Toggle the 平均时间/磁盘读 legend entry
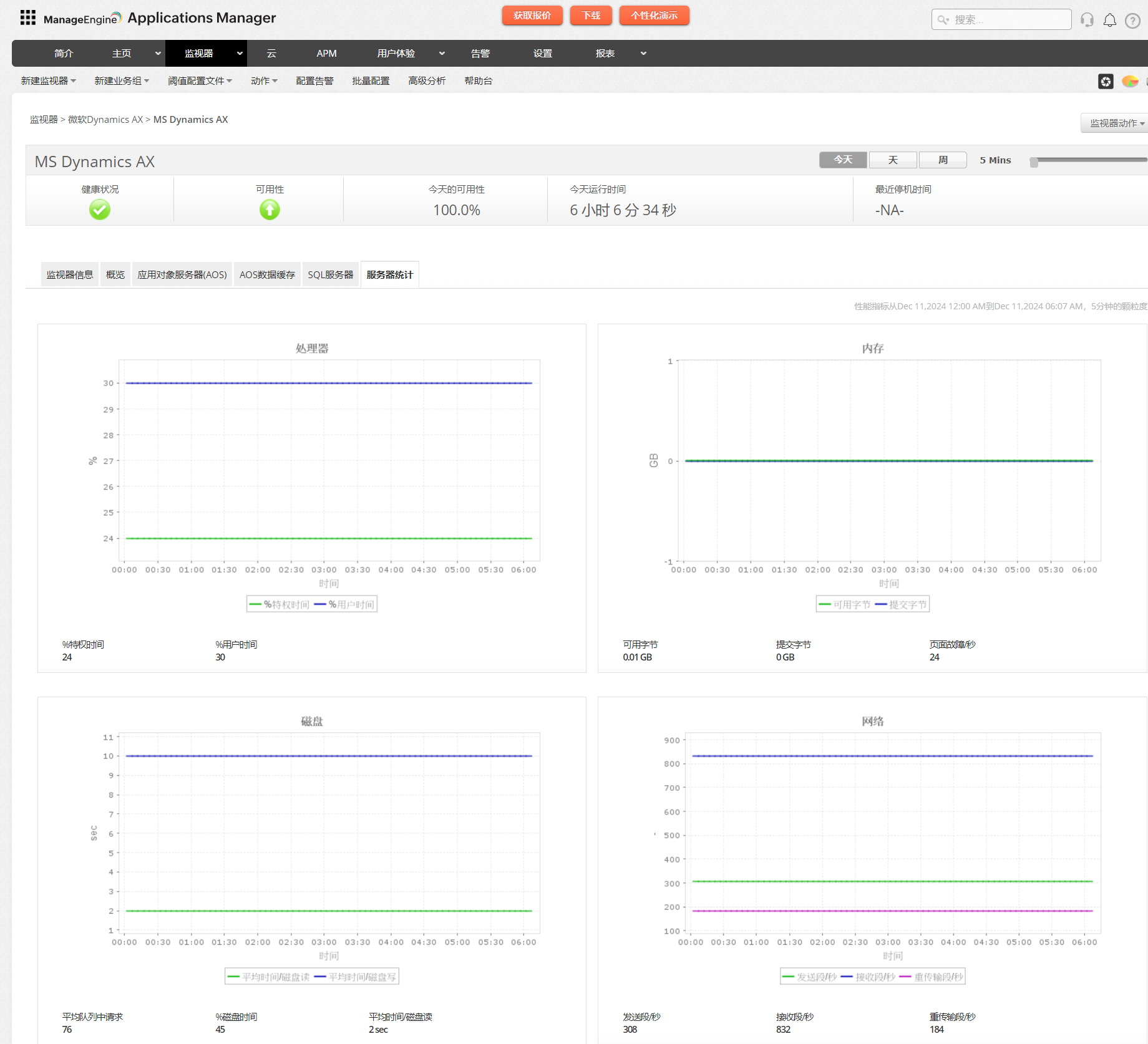The width and height of the screenshot is (1148, 1044). 269,977
